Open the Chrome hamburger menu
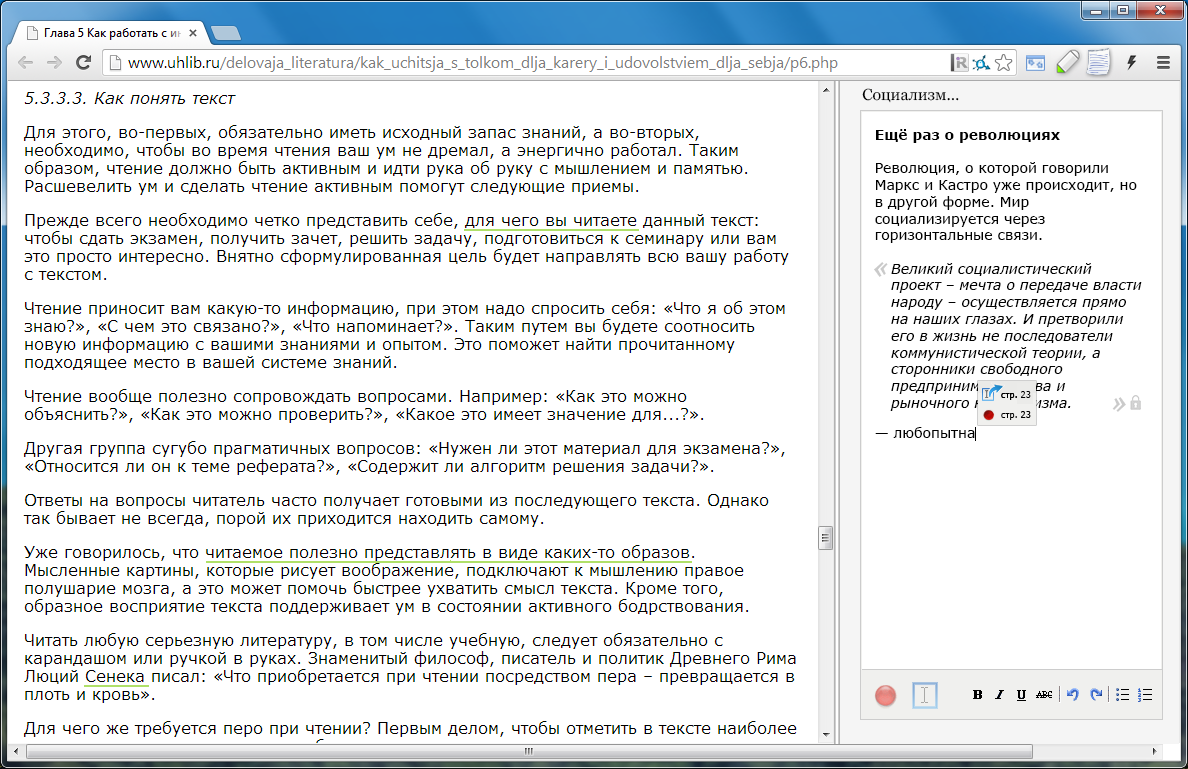Image resolution: width=1188 pixels, height=769 pixels. tap(1163, 63)
